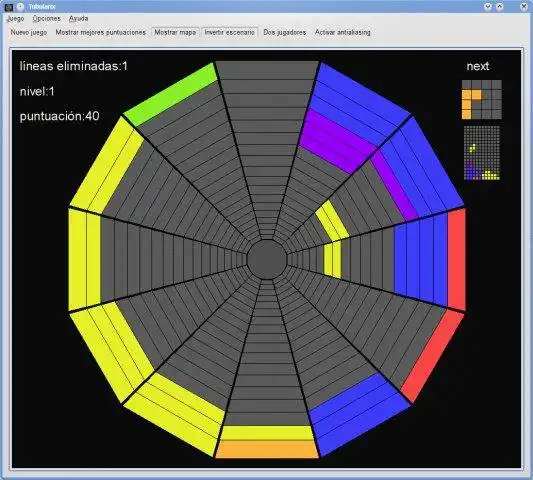Start a game with Nuevo juego

(x=29, y=32)
